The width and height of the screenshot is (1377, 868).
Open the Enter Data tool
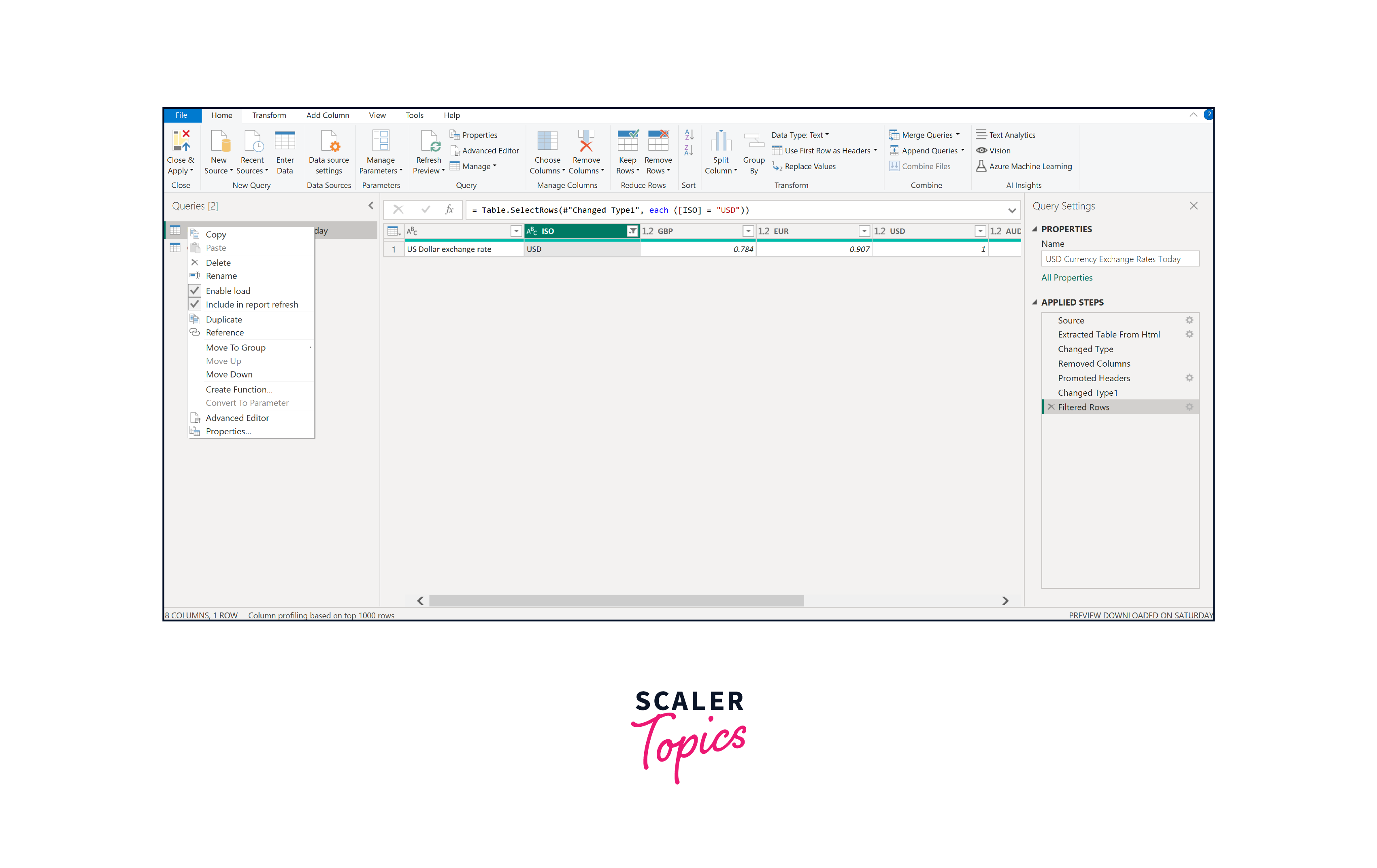click(285, 140)
